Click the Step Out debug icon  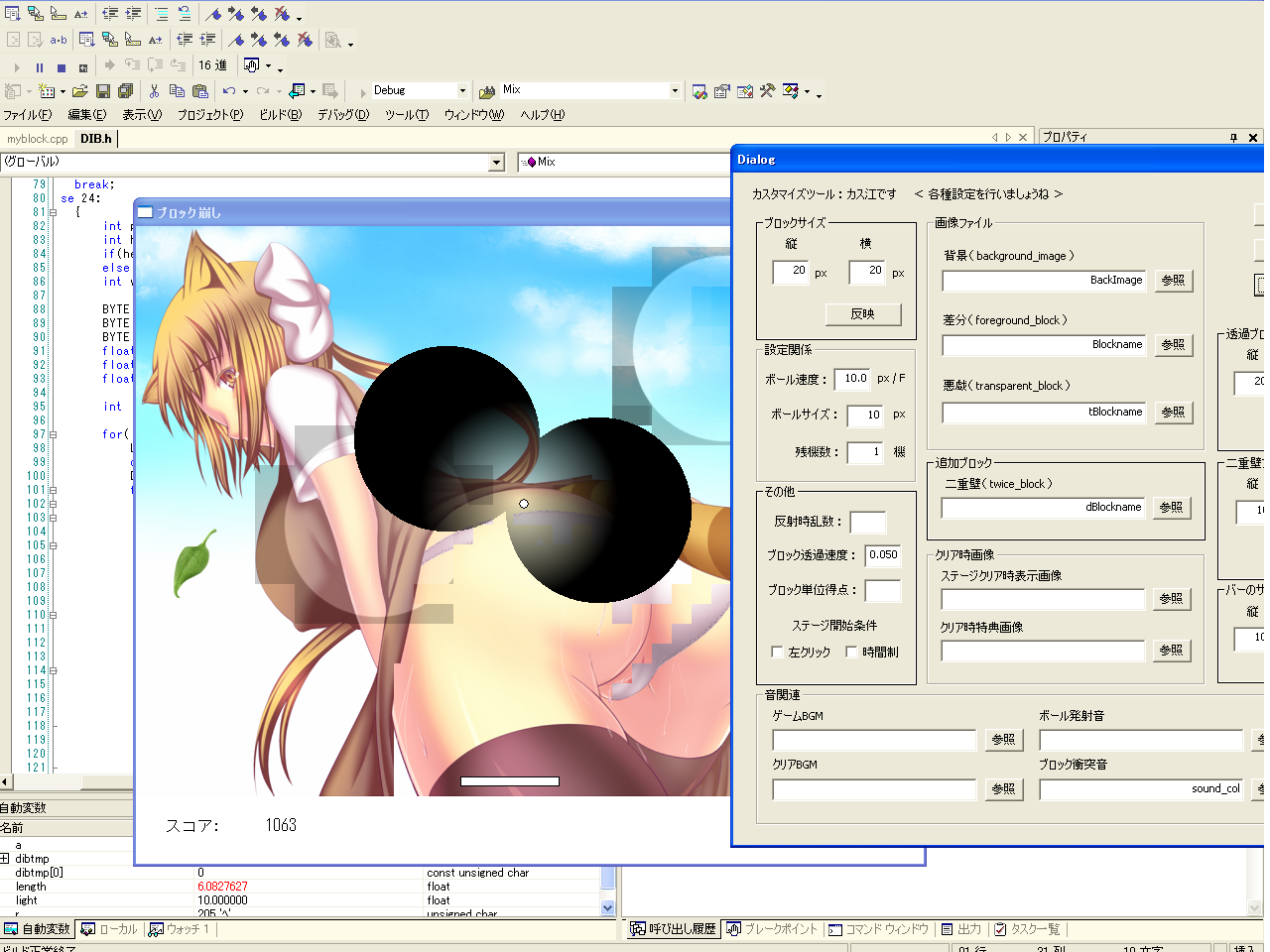tap(178, 65)
